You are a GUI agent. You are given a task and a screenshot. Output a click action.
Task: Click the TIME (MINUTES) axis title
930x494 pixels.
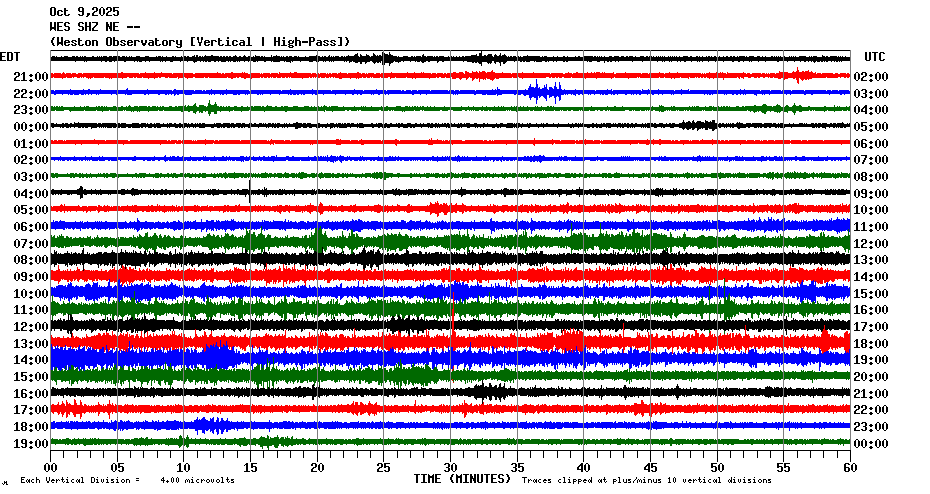pos(462,479)
